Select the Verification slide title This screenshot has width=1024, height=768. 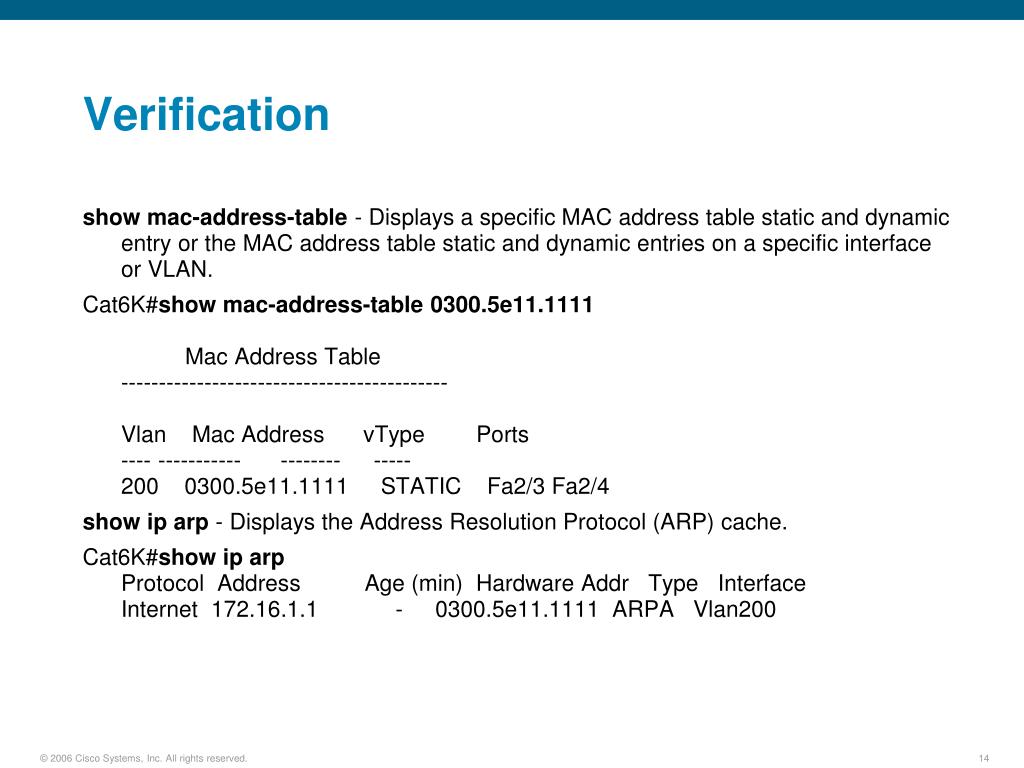[206, 114]
